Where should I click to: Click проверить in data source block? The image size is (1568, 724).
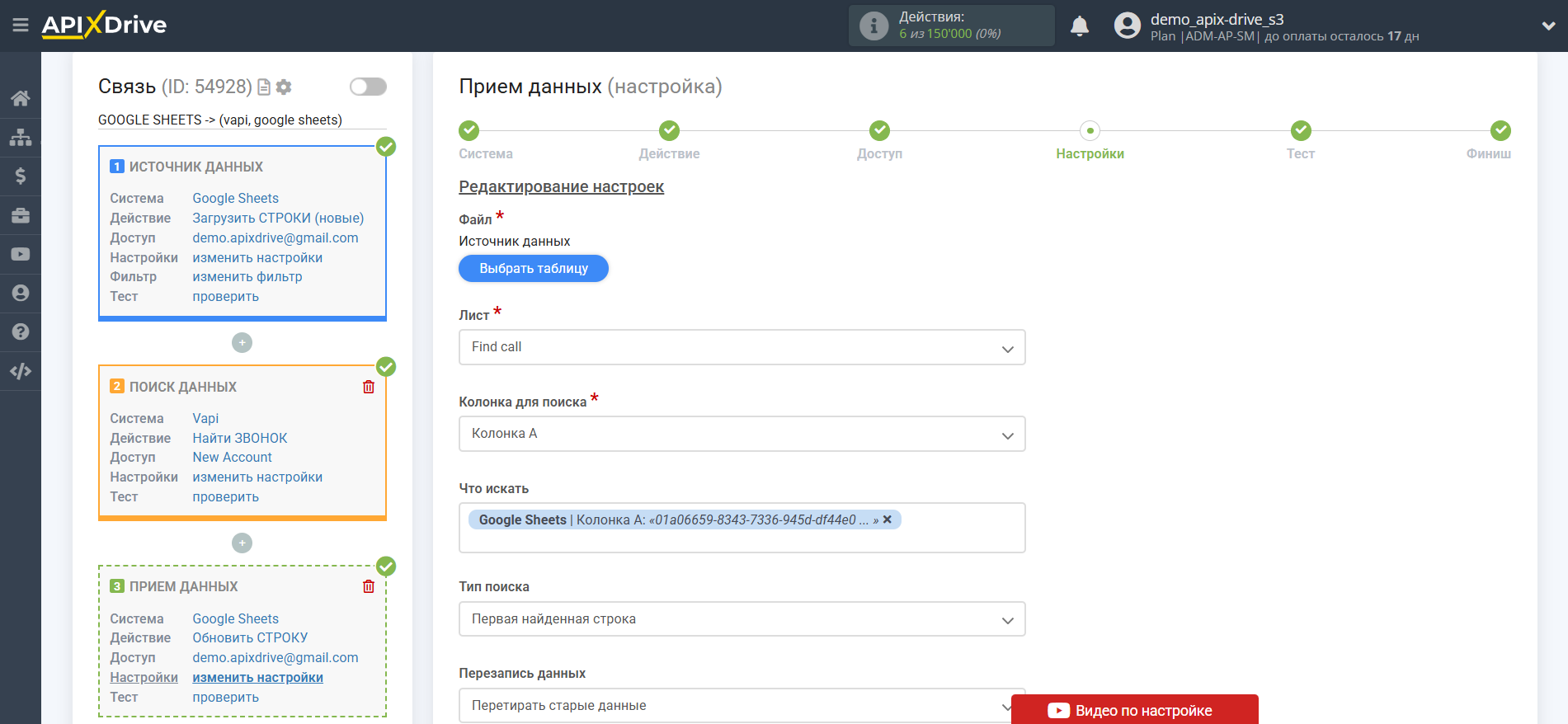point(225,296)
